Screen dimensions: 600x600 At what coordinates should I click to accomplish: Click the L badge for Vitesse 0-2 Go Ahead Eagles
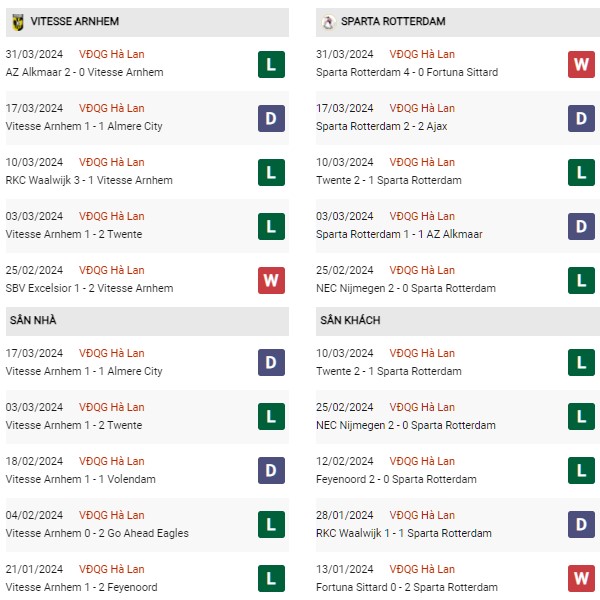271,524
